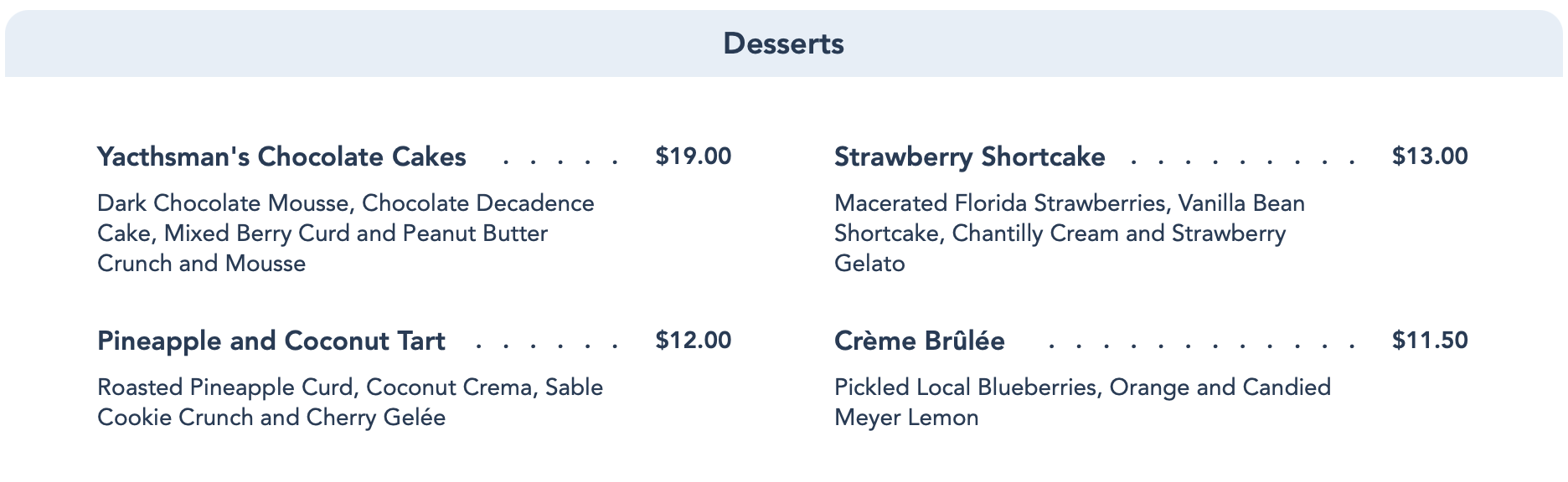
Task: Click the dotted leader after Strawberry Shortcake
Action: click(x=1243, y=160)
